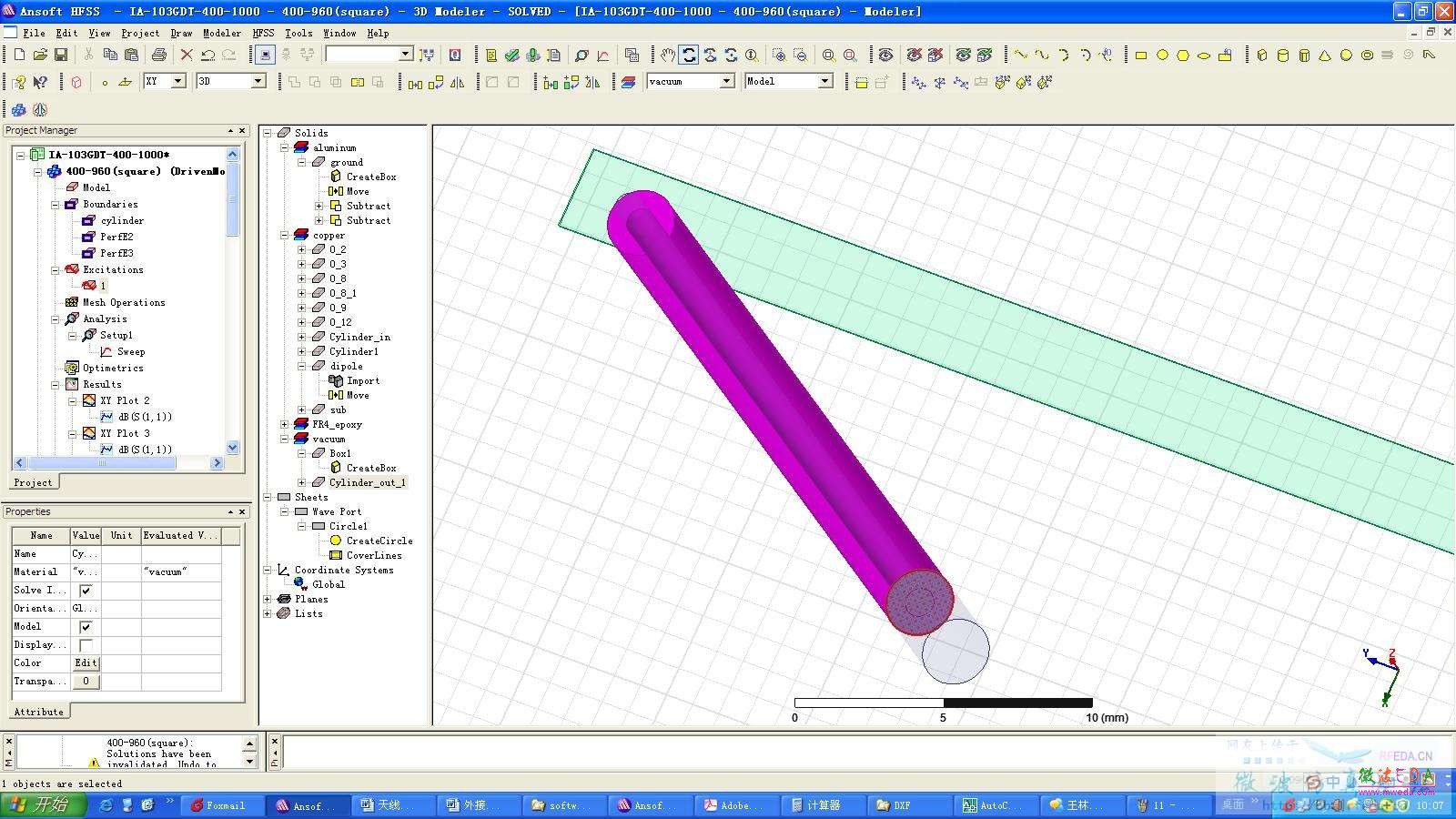Select the Attribute tab in Properties
Image resolution: width=1456 pixels, height=819 pixels.
pos(39,712)
